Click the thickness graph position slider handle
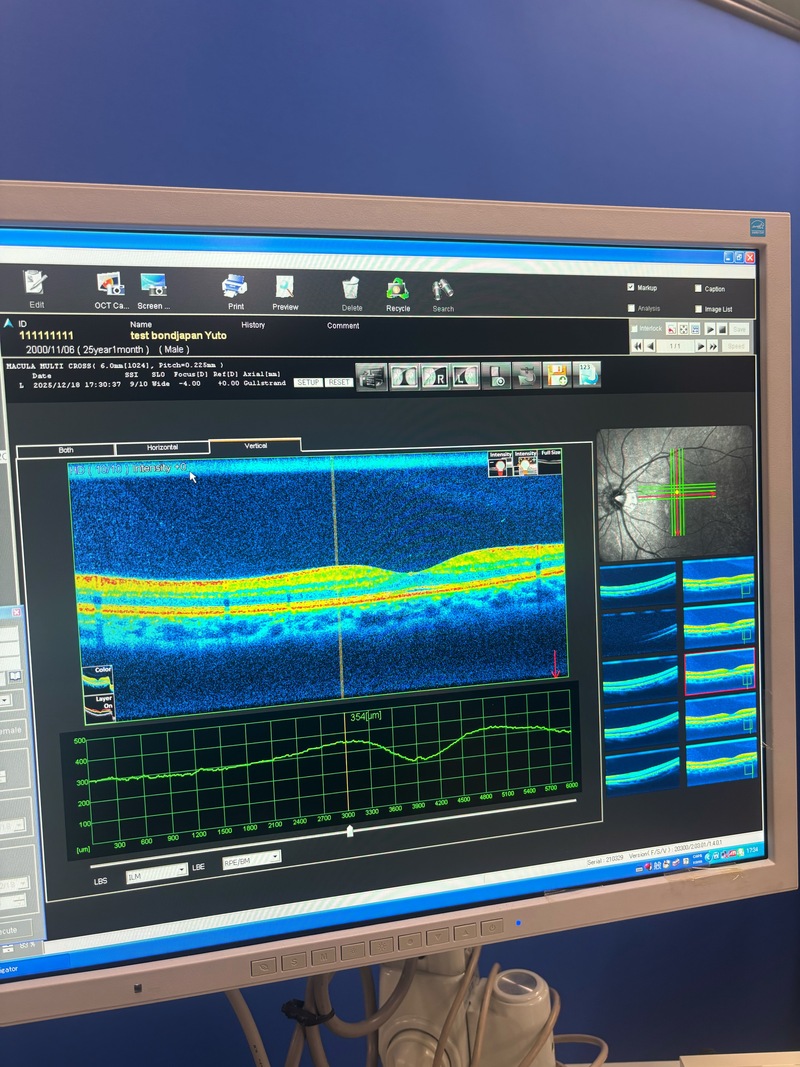The image size is (800, 1067). coord(349,830)
